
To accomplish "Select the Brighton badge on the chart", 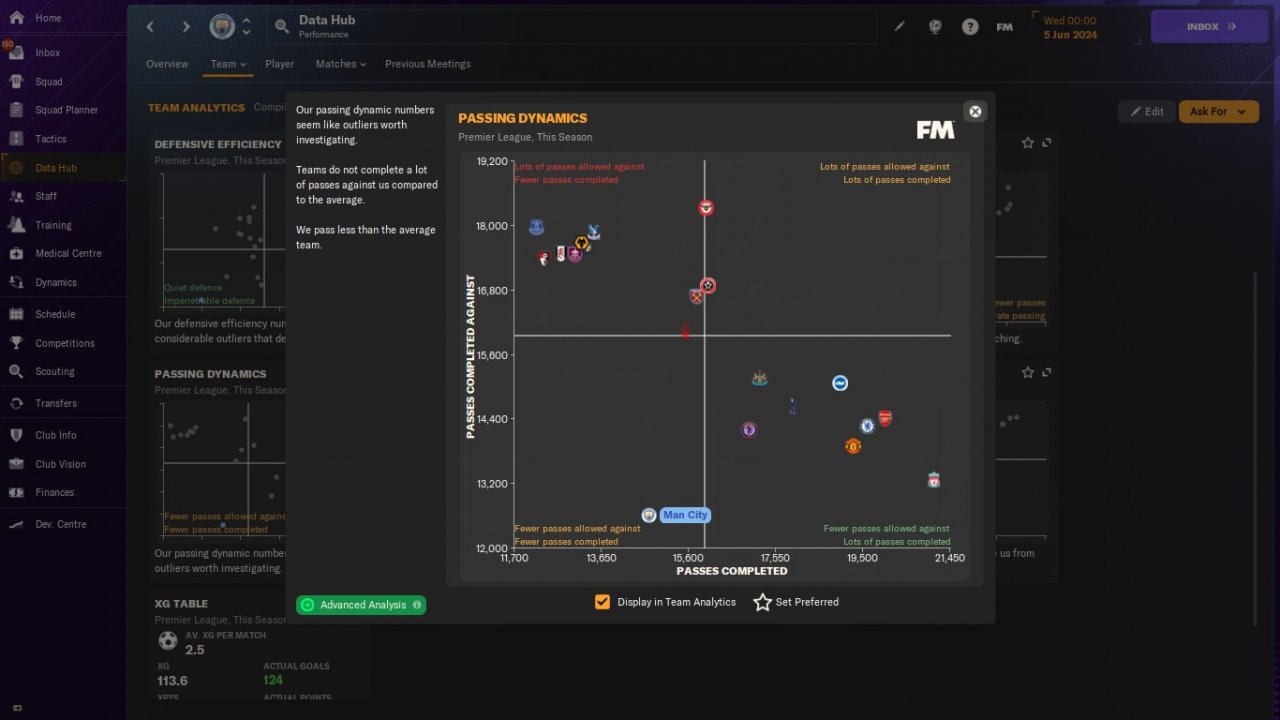I will (840, 383).
